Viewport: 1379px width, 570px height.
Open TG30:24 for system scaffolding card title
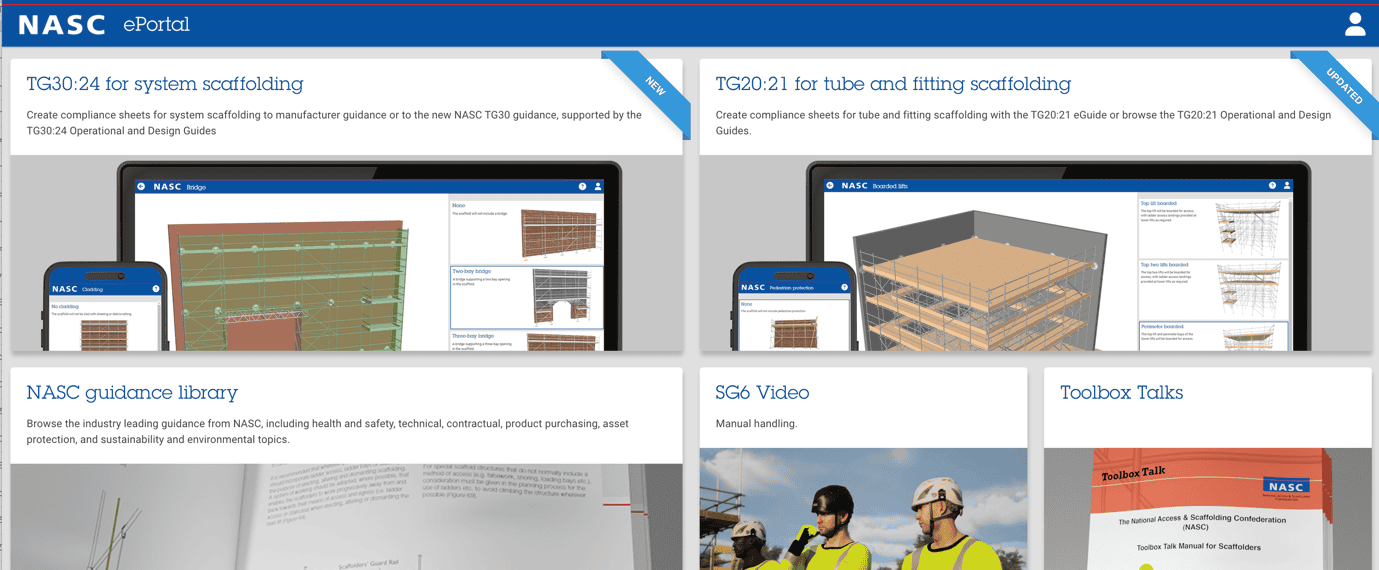point(165,84)
